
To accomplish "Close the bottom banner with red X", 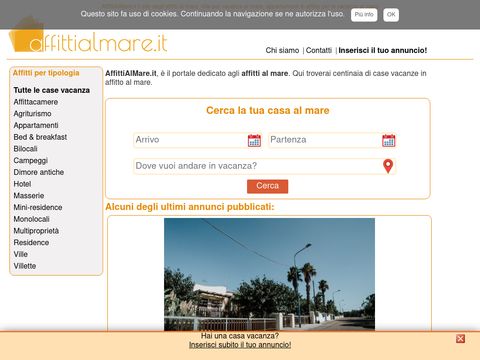I will pyautogui.click(x=460, y=339).
